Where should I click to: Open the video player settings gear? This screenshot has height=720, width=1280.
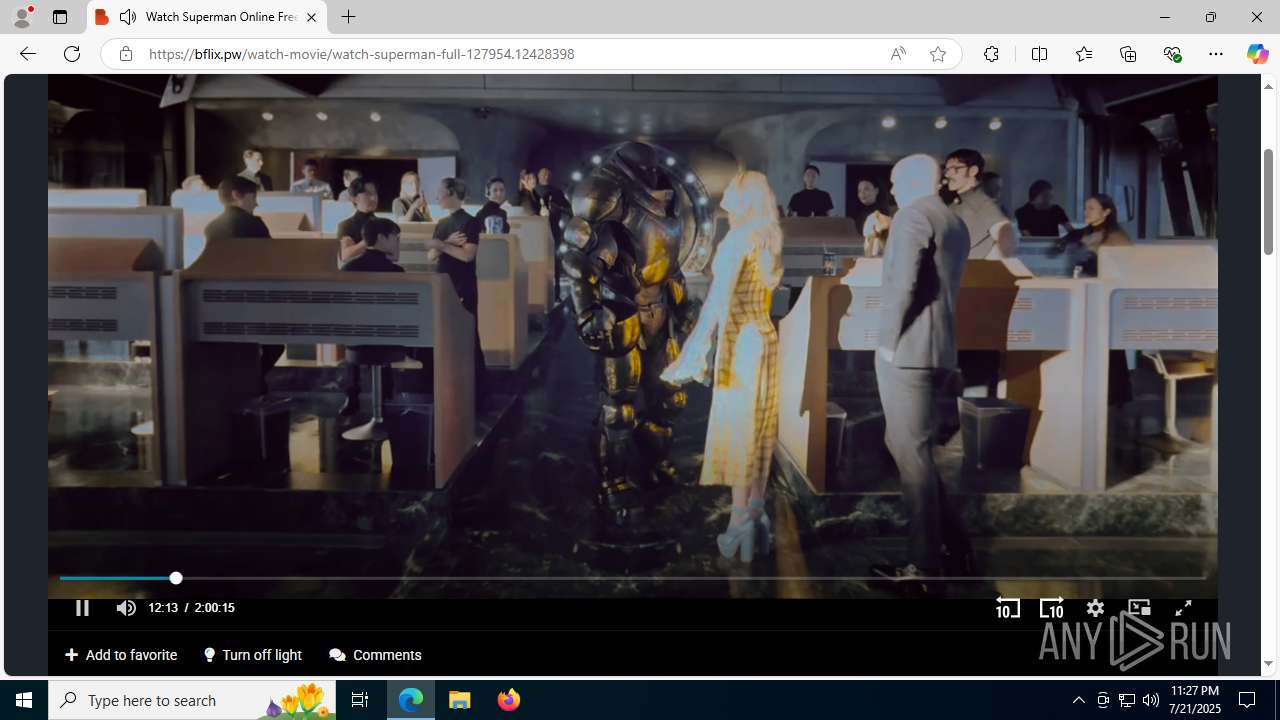[x=1095, y=608]
